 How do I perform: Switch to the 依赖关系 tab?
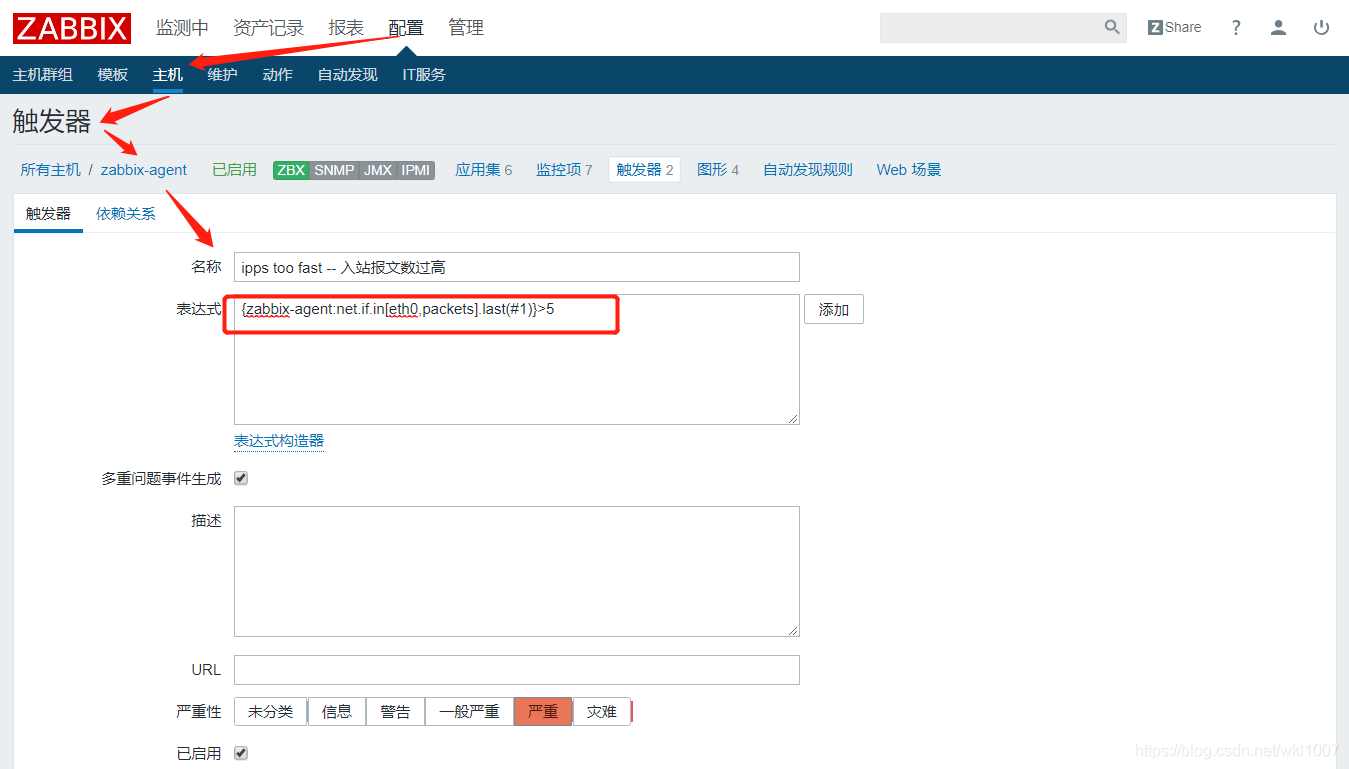(x=126, y=214)
